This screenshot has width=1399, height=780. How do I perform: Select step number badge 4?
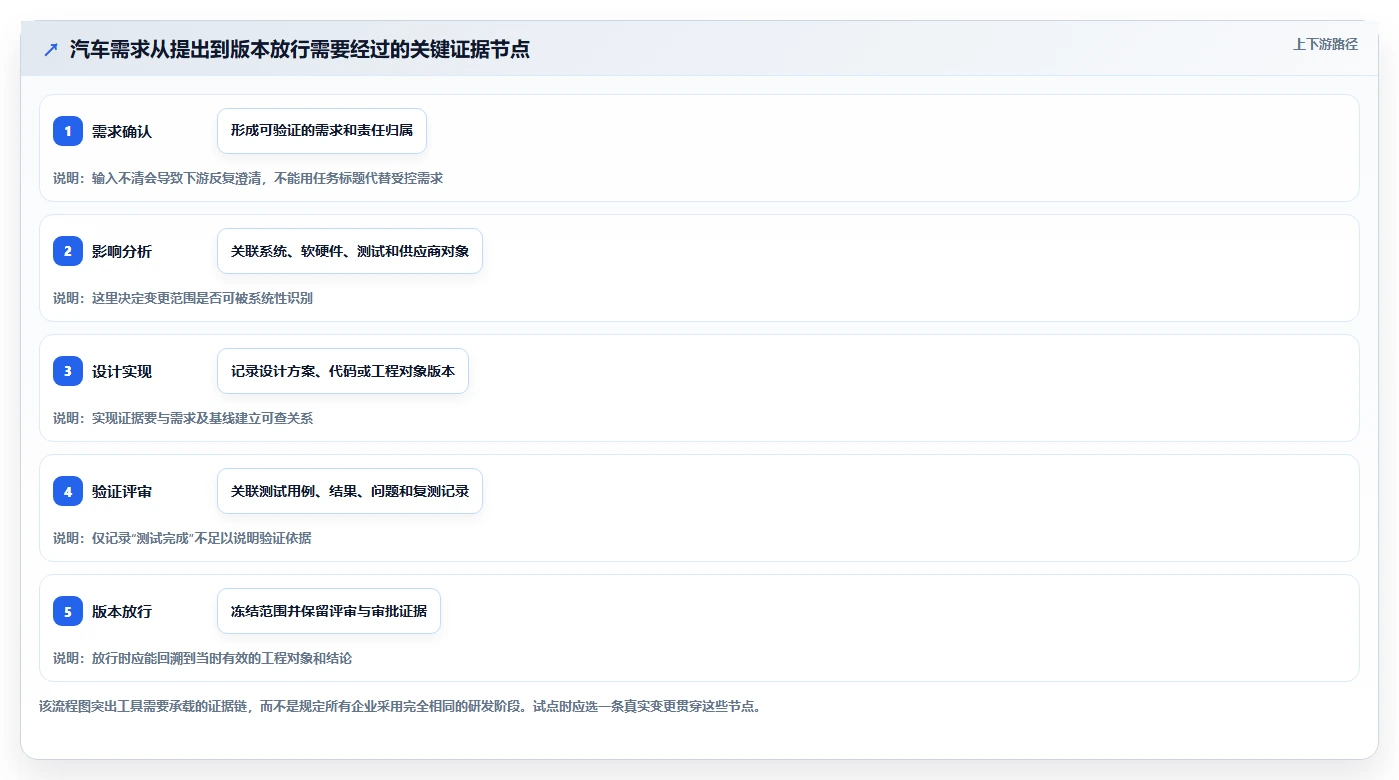[68, 491]
